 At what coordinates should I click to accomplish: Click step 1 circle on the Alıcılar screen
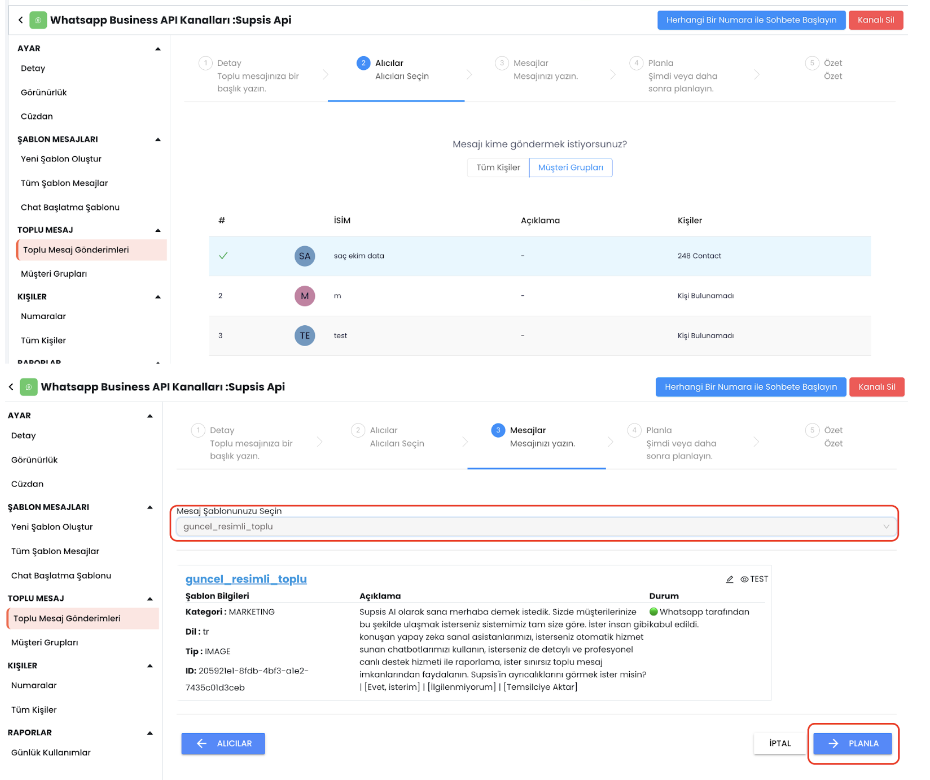point(205,63)
